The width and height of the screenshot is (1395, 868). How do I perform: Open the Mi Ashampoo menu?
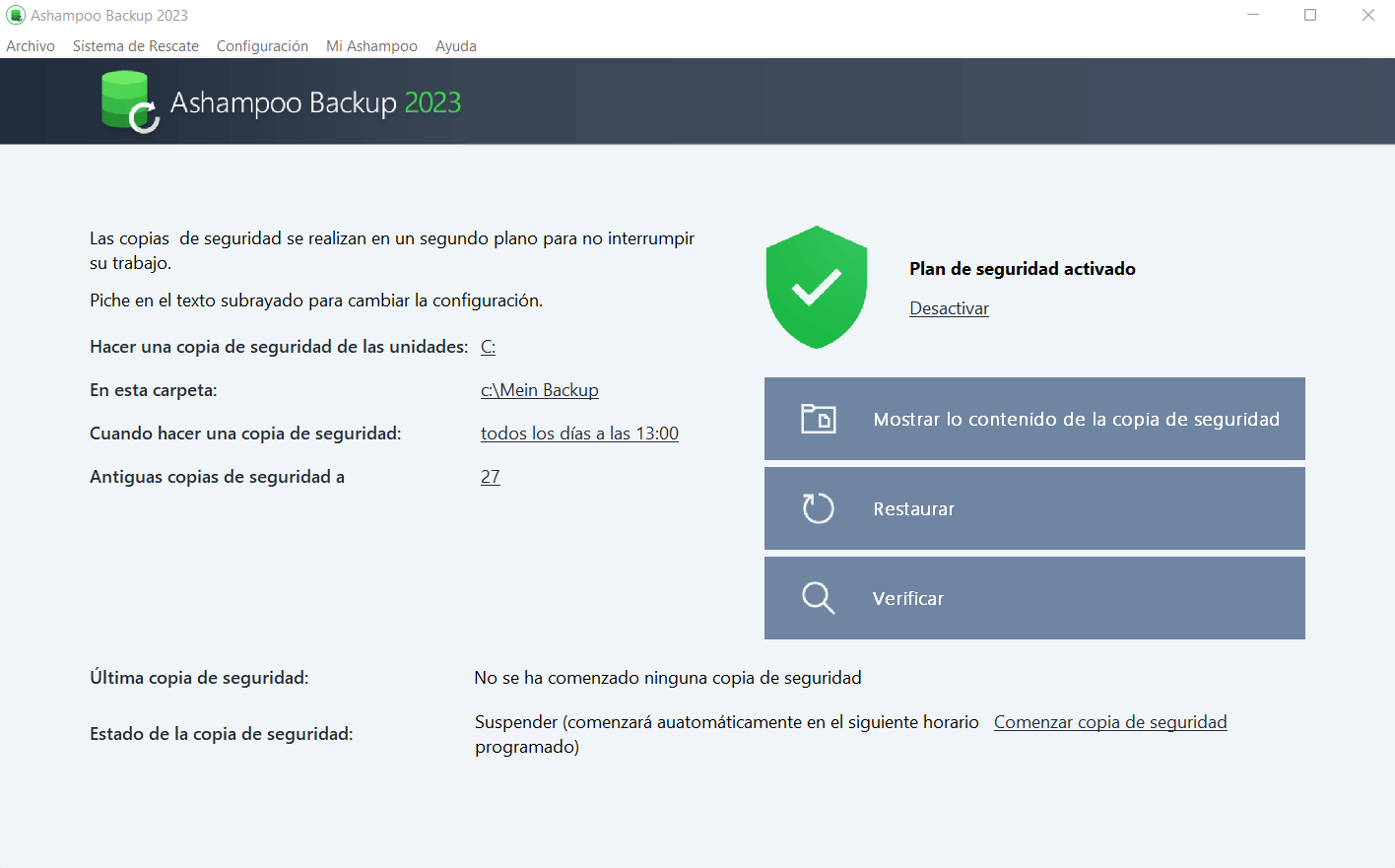tap(371, 46)
